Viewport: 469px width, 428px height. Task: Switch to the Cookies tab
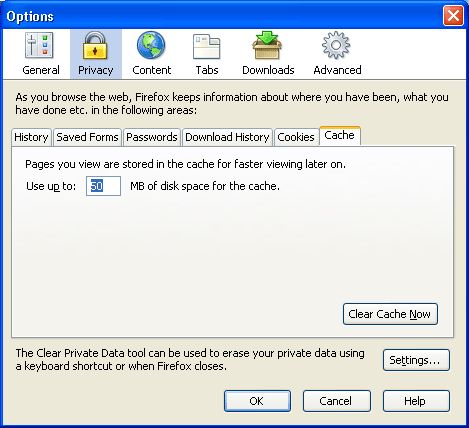[x=296, y=137]
